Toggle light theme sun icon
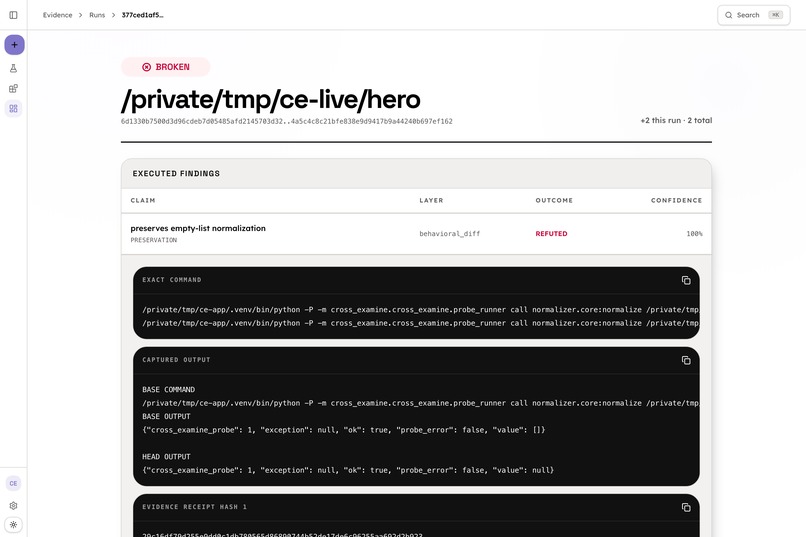806x537 pixels. point(13,525)
